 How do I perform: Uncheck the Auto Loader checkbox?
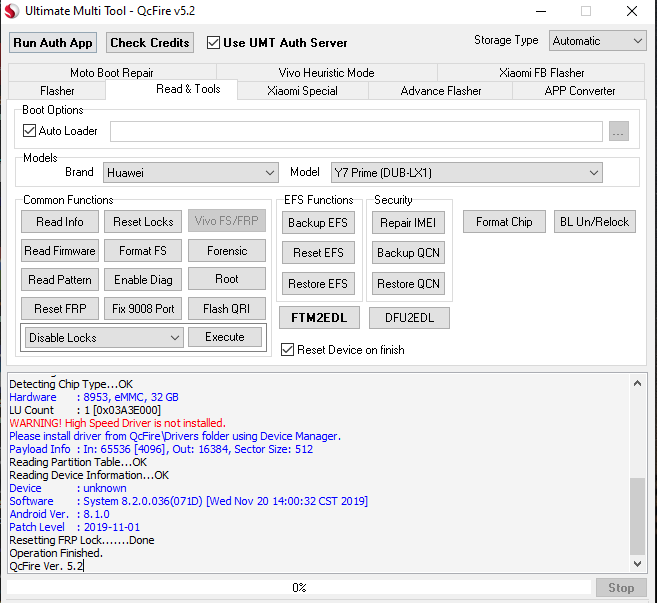(x=29, y=131)
